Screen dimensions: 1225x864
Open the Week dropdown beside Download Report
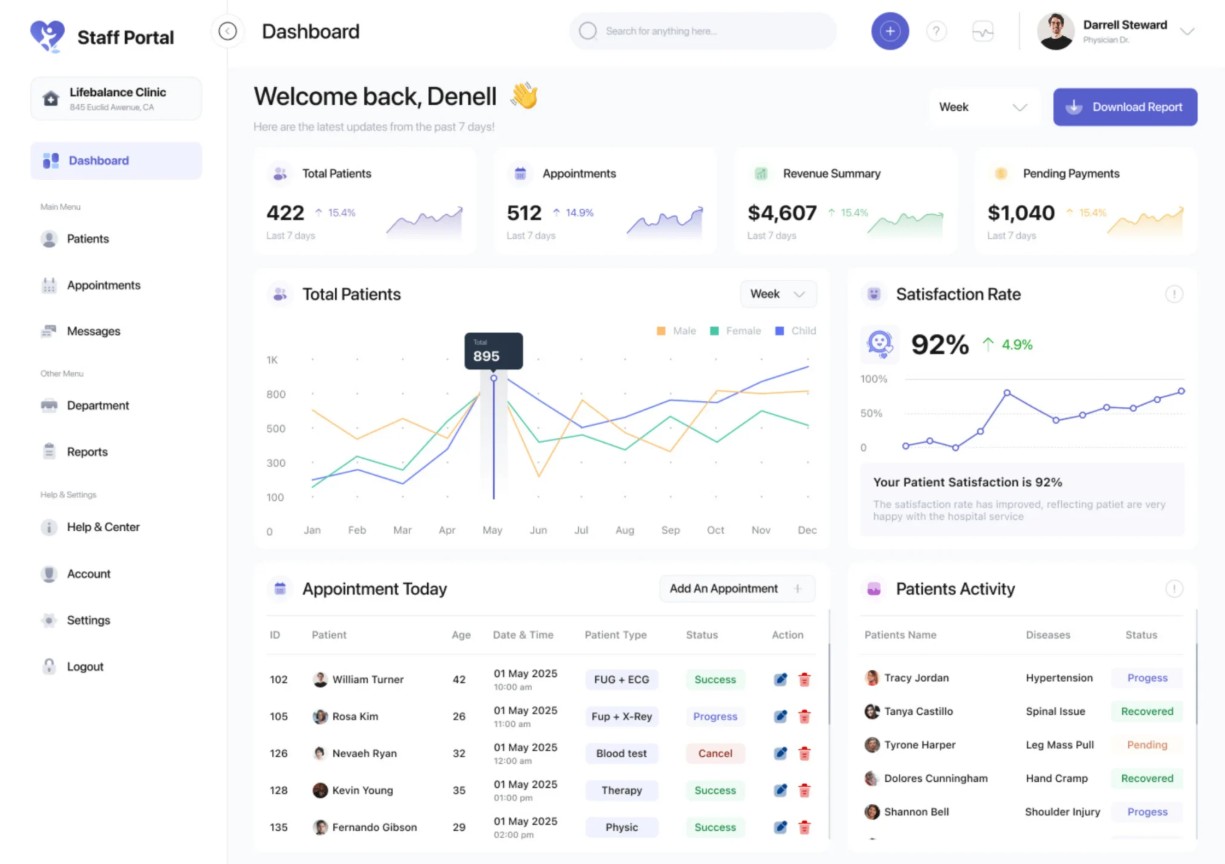[983, 107]
